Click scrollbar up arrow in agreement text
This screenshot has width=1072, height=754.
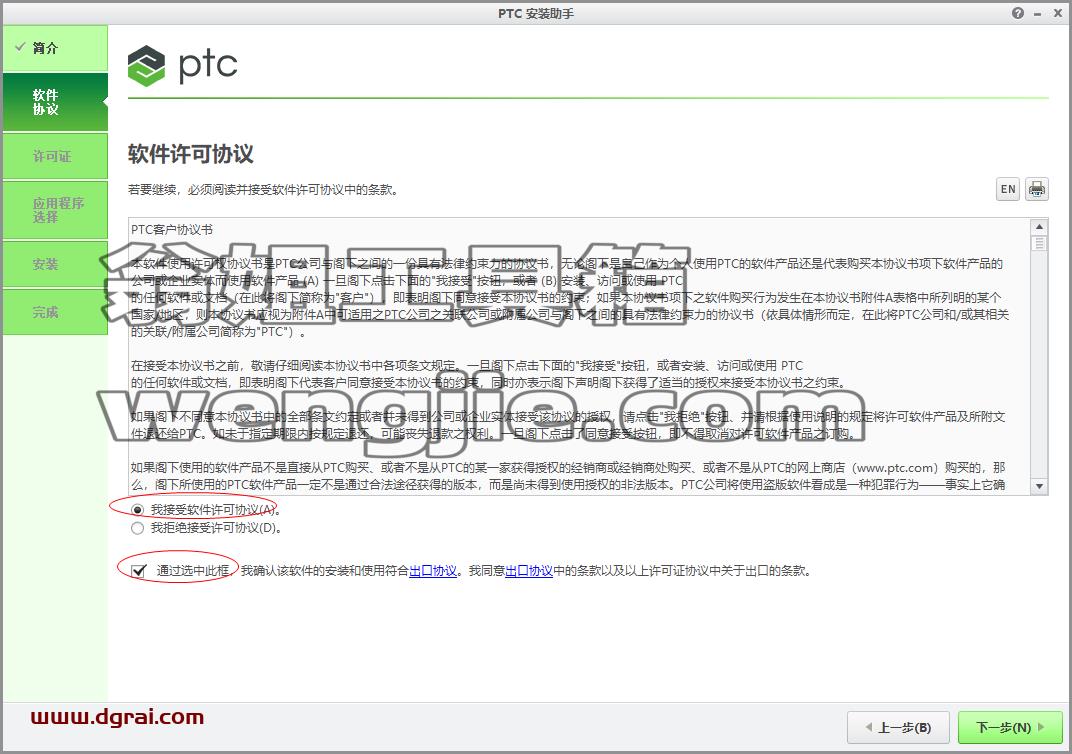tap(1039, 226)
